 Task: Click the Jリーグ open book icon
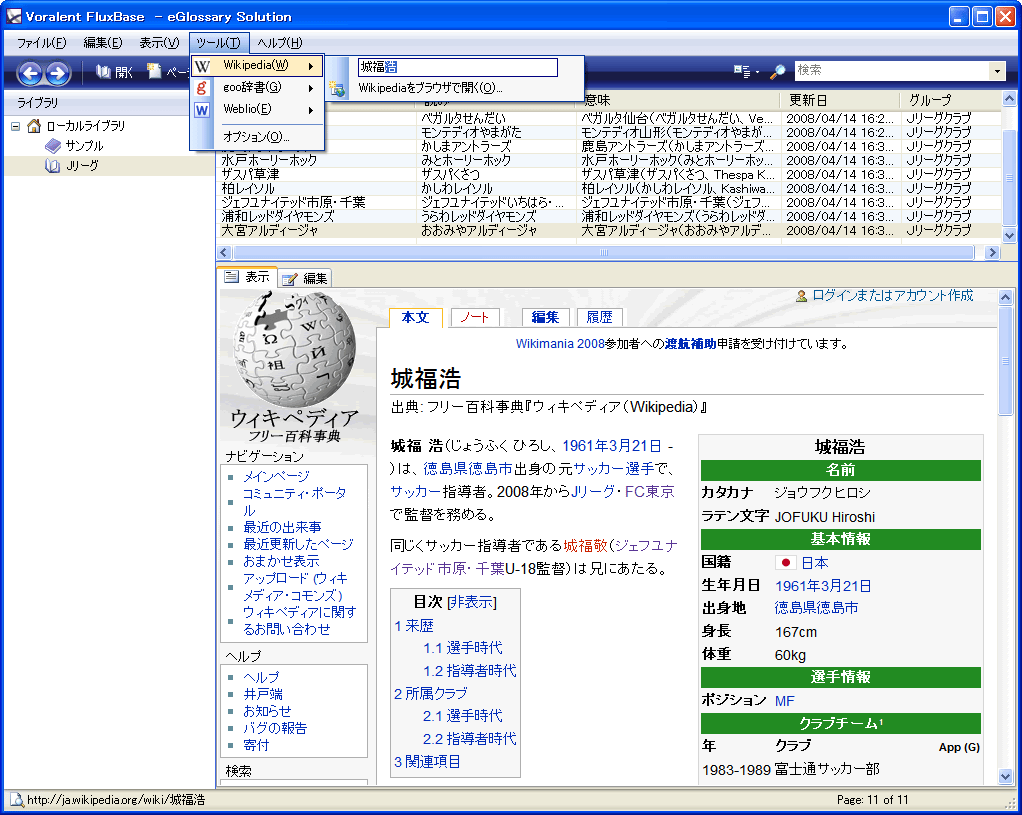pyautogui.click(x=53, y=166)
